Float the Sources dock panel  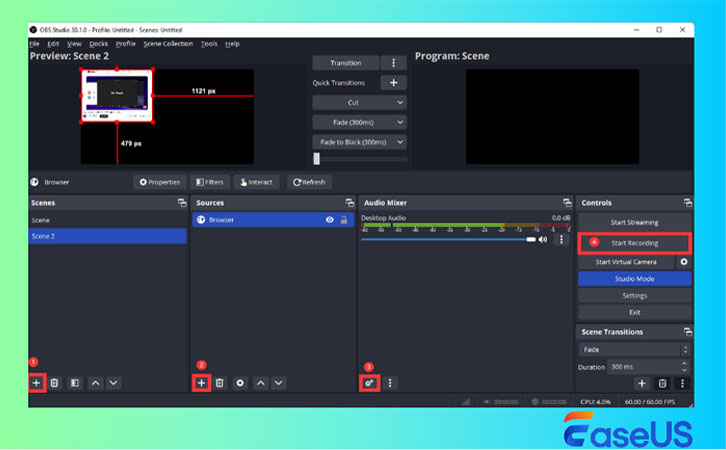[350, 203]
